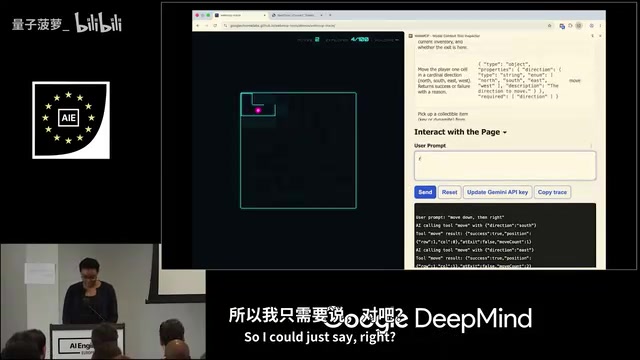This screenshot has width=640, height=360.
Task: Click the Reset button
Action: click(x=449, y=192)
